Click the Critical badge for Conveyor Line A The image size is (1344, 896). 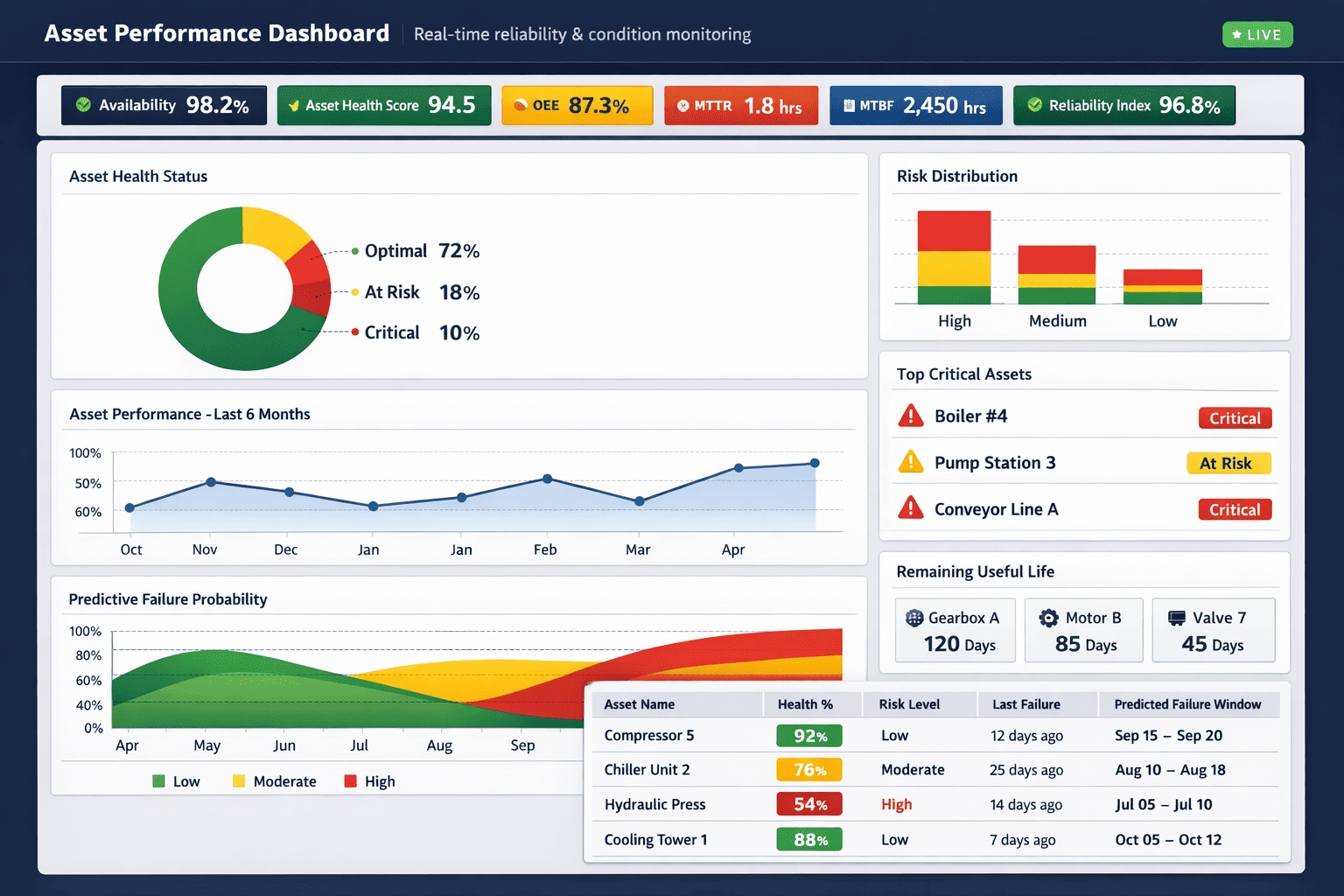click(x=1235, y=509)
